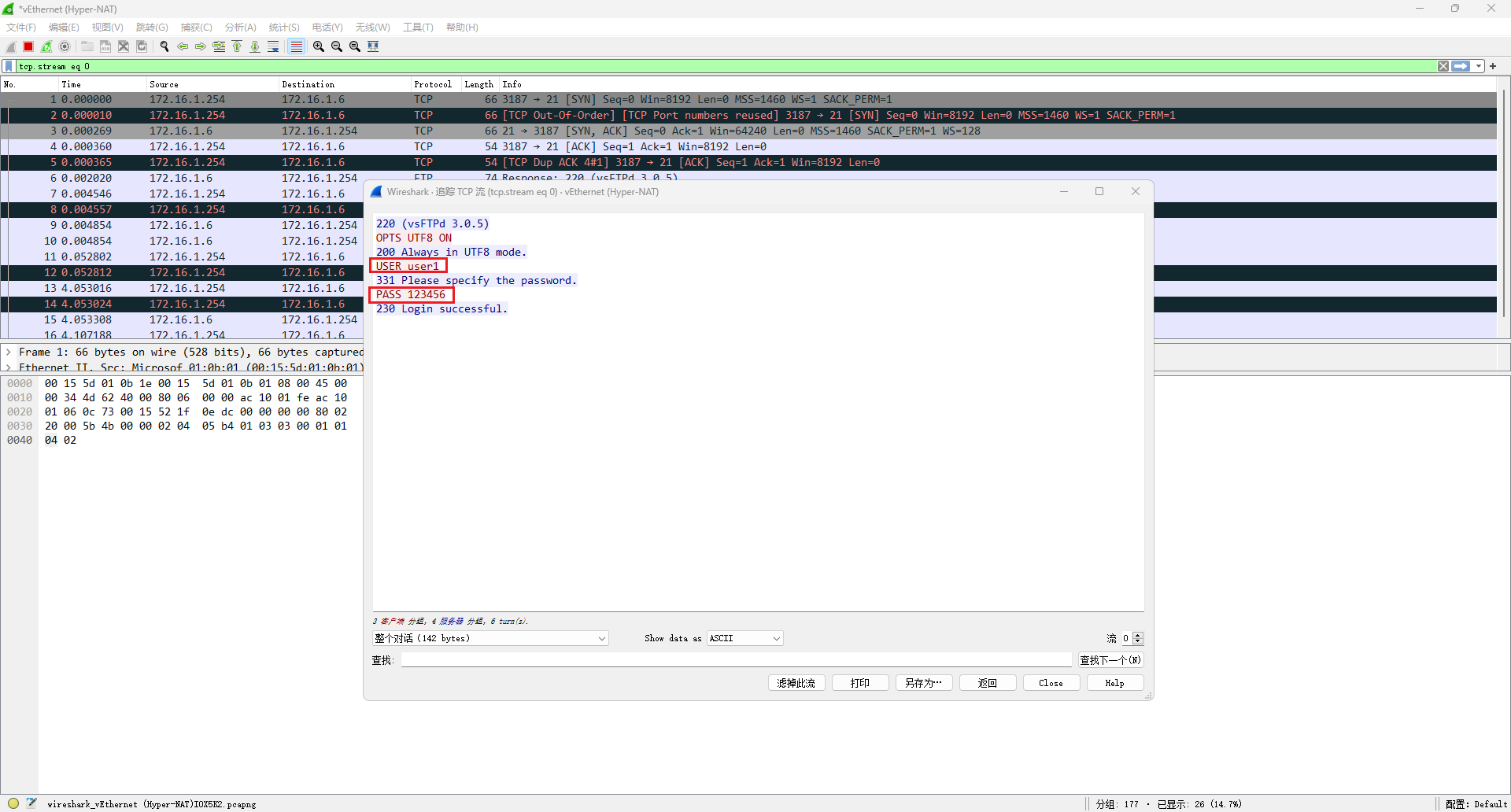The width and height of the screenshot is (1511, 812).
Task: Open capture file properties pencil icon
Action: point(31,803)
